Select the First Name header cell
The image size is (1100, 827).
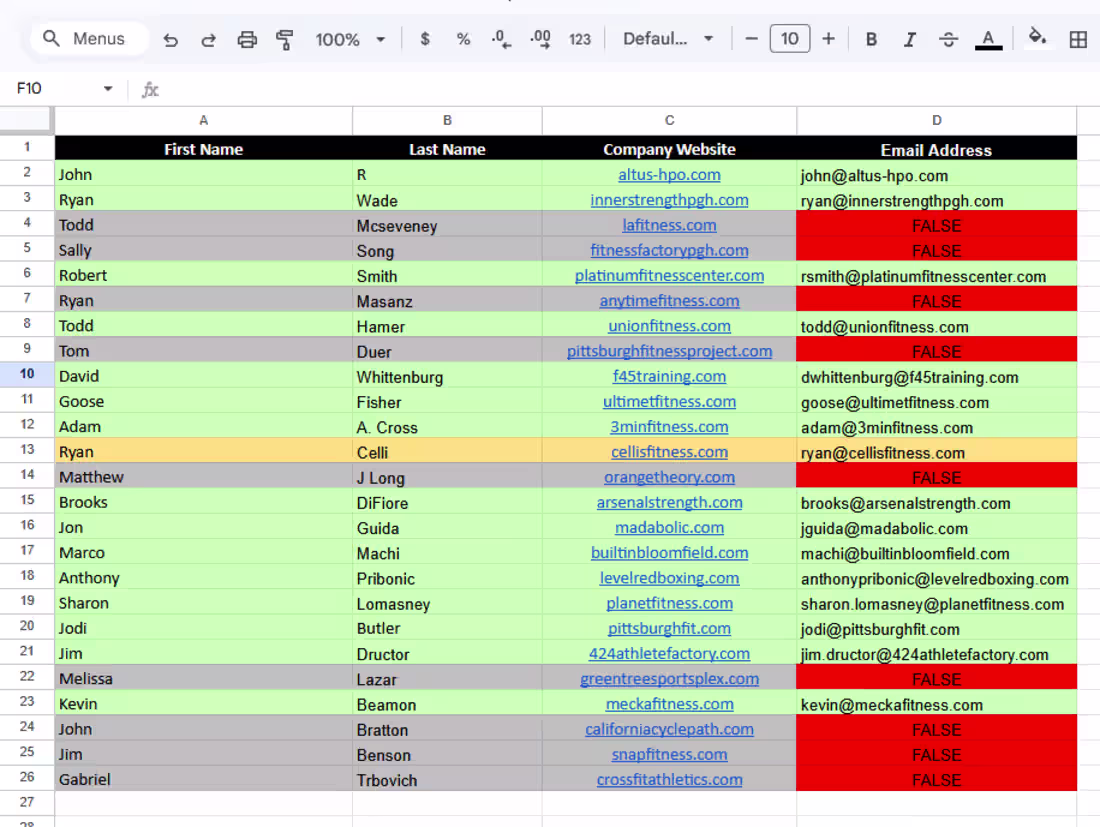[x=203, y=148]
